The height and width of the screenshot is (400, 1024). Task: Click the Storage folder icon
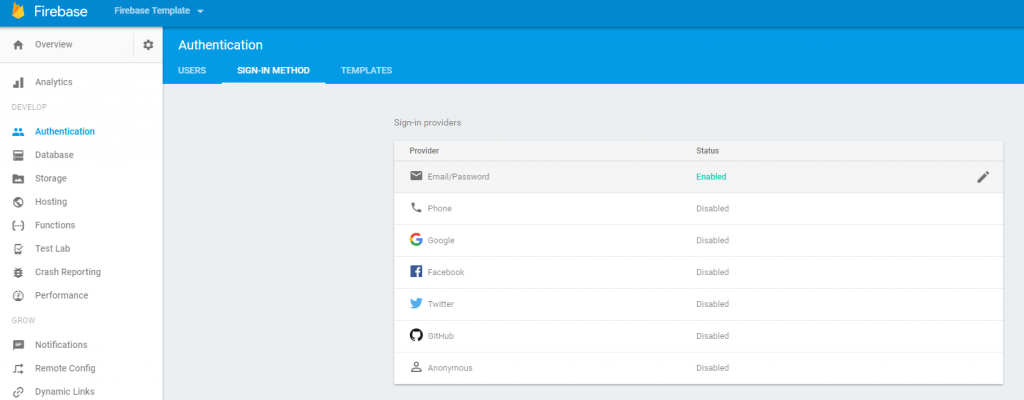click(x=18, y=179)
